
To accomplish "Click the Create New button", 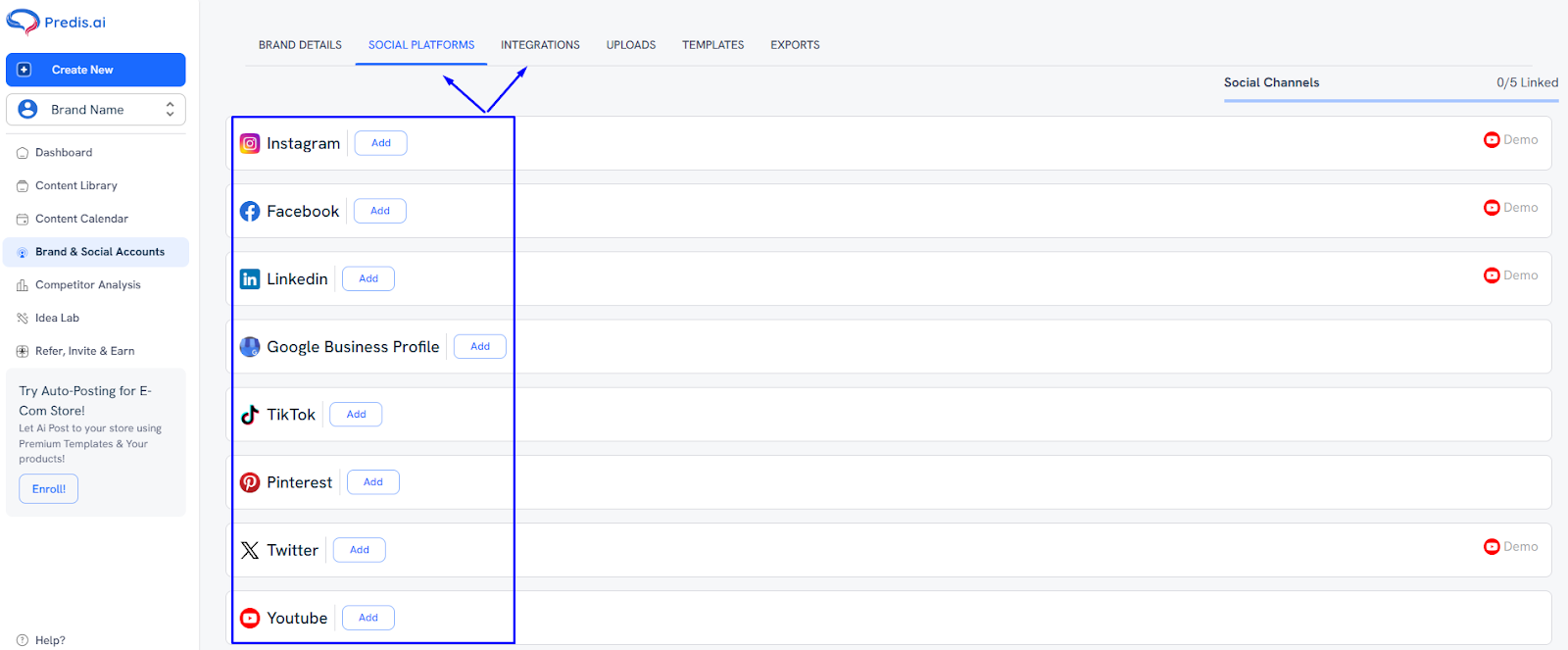I will tap(95, 70).
